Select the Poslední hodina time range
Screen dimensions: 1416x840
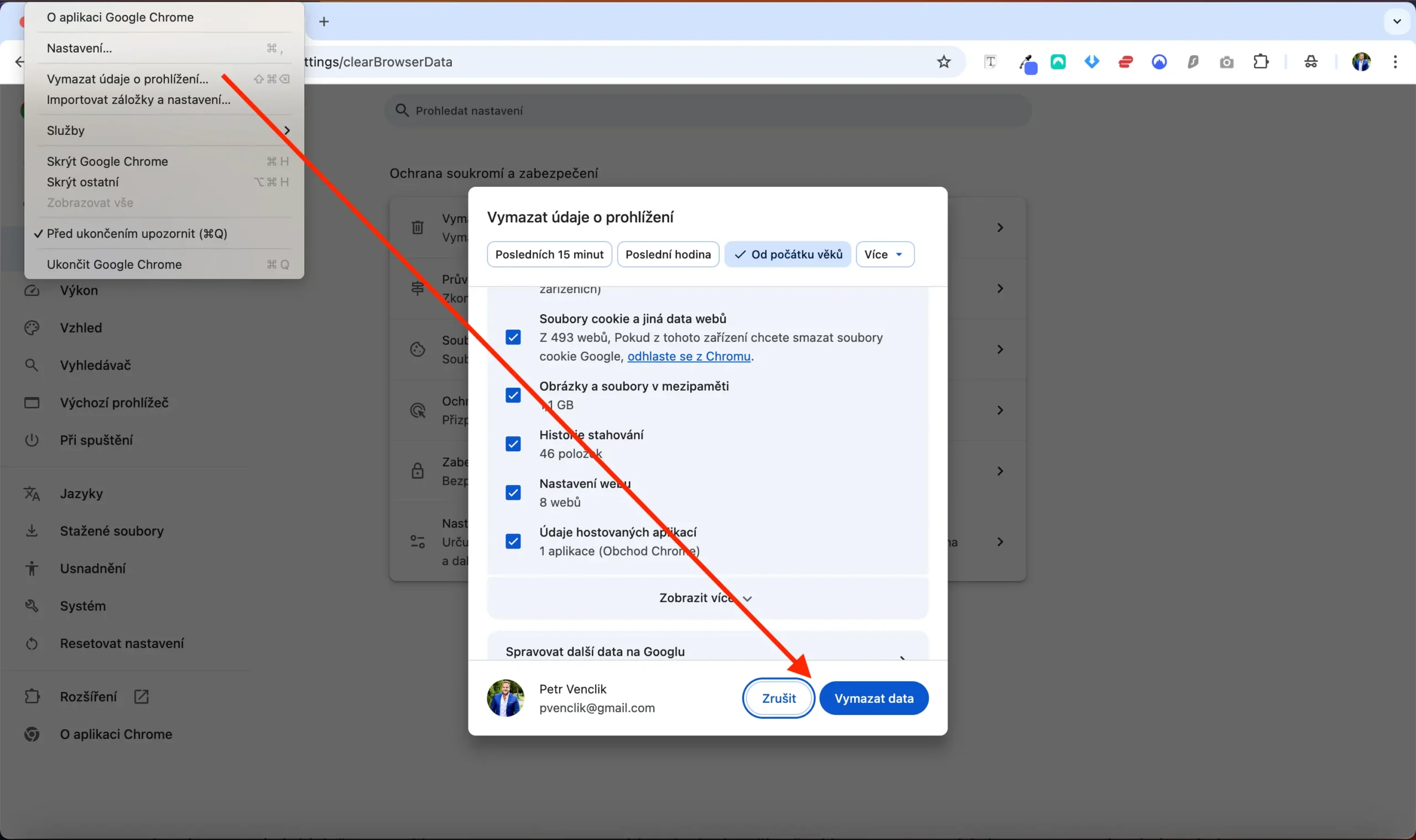668,254
